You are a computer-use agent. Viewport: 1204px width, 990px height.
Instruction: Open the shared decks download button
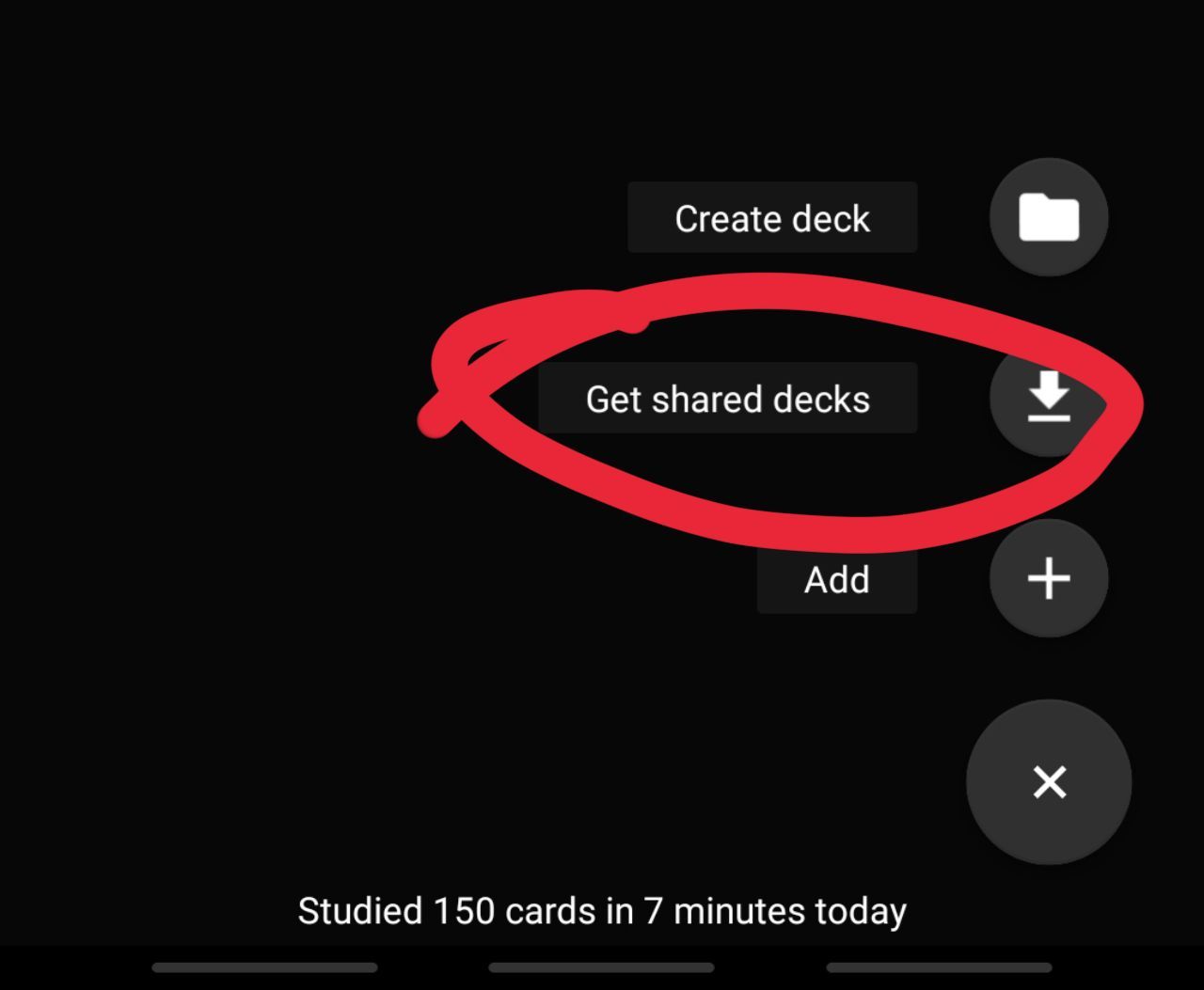(1048, 398)
